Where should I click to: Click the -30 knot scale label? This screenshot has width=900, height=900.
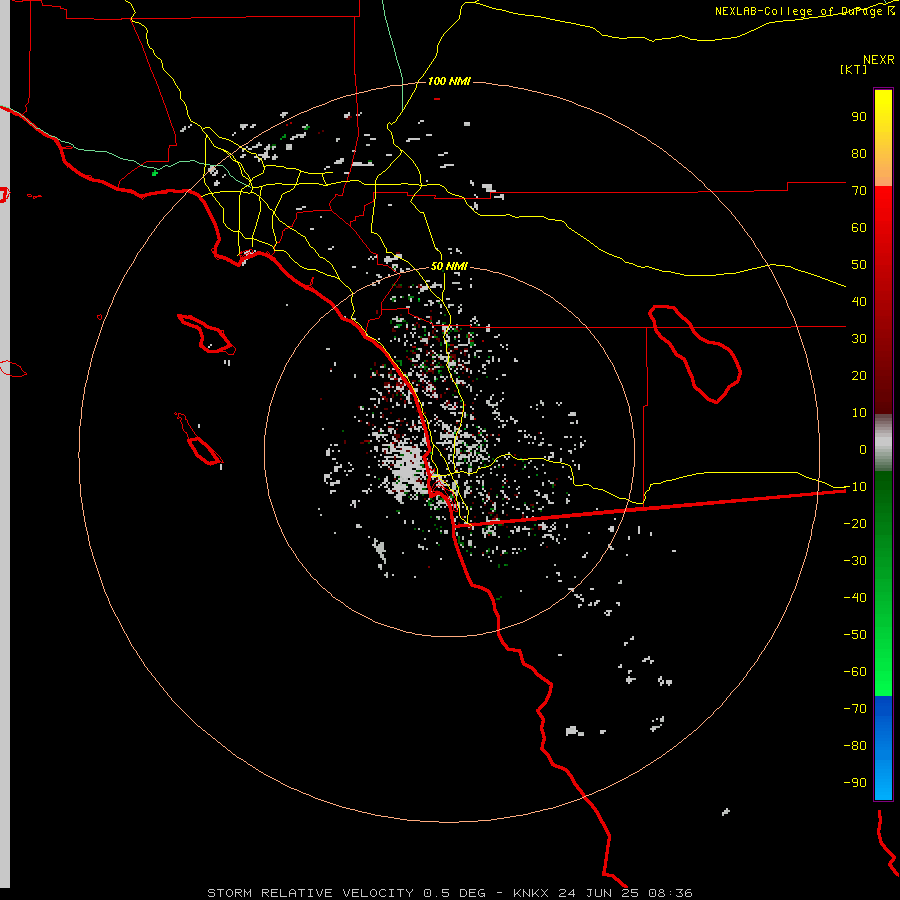pyautogui.click(x=855, y=561)
